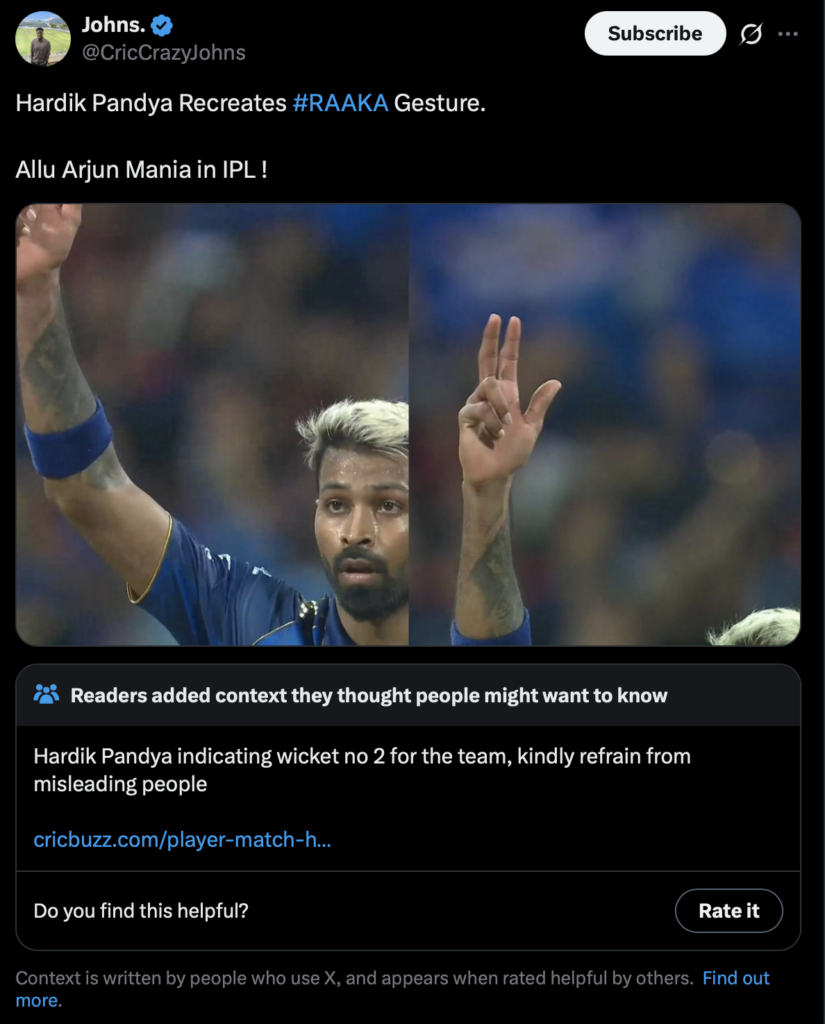The height and width of the screenshot is (1024, 825).
Task: Click the 'Readers added context' header
Action: pyautogui.click(x=369, y=696)
